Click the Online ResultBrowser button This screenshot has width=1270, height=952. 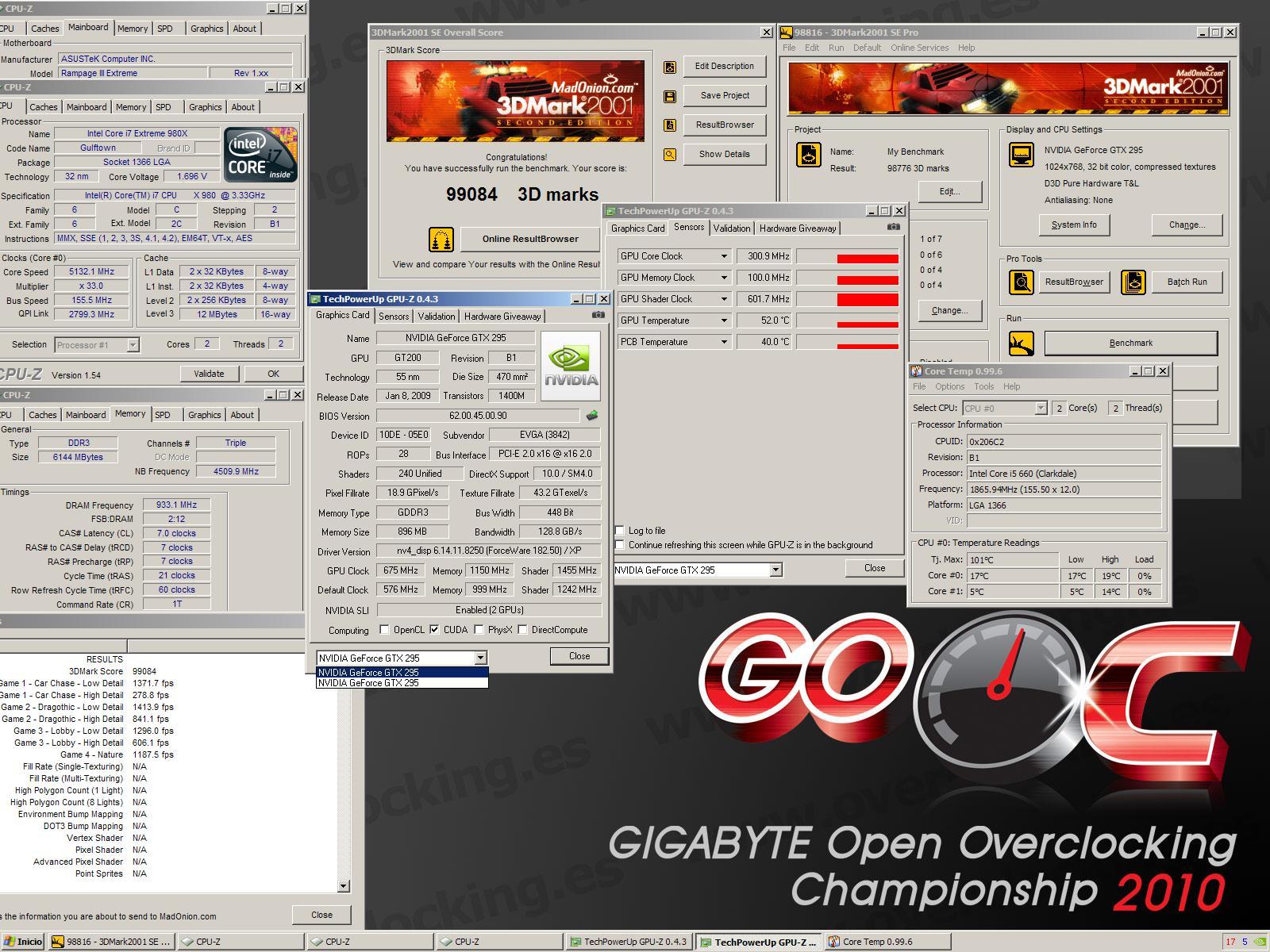(530, 239)
